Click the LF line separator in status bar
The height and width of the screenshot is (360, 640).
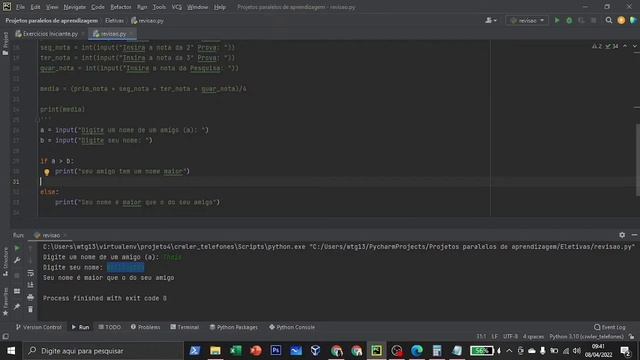tap(494, 337)
